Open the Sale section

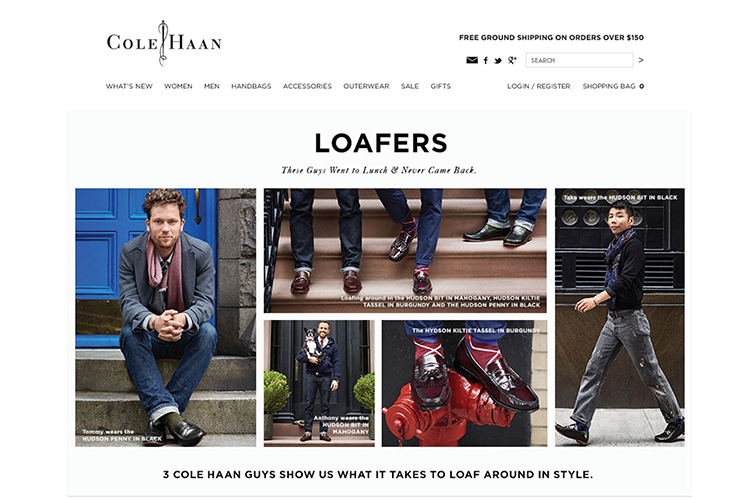tap(410, 86)
